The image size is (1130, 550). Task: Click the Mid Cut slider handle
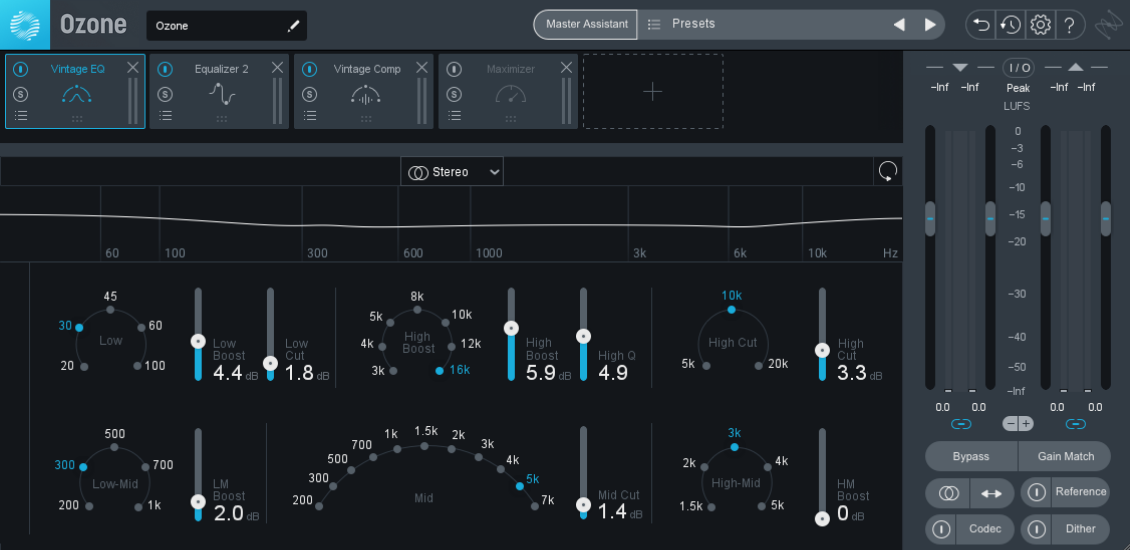point(583,505)
